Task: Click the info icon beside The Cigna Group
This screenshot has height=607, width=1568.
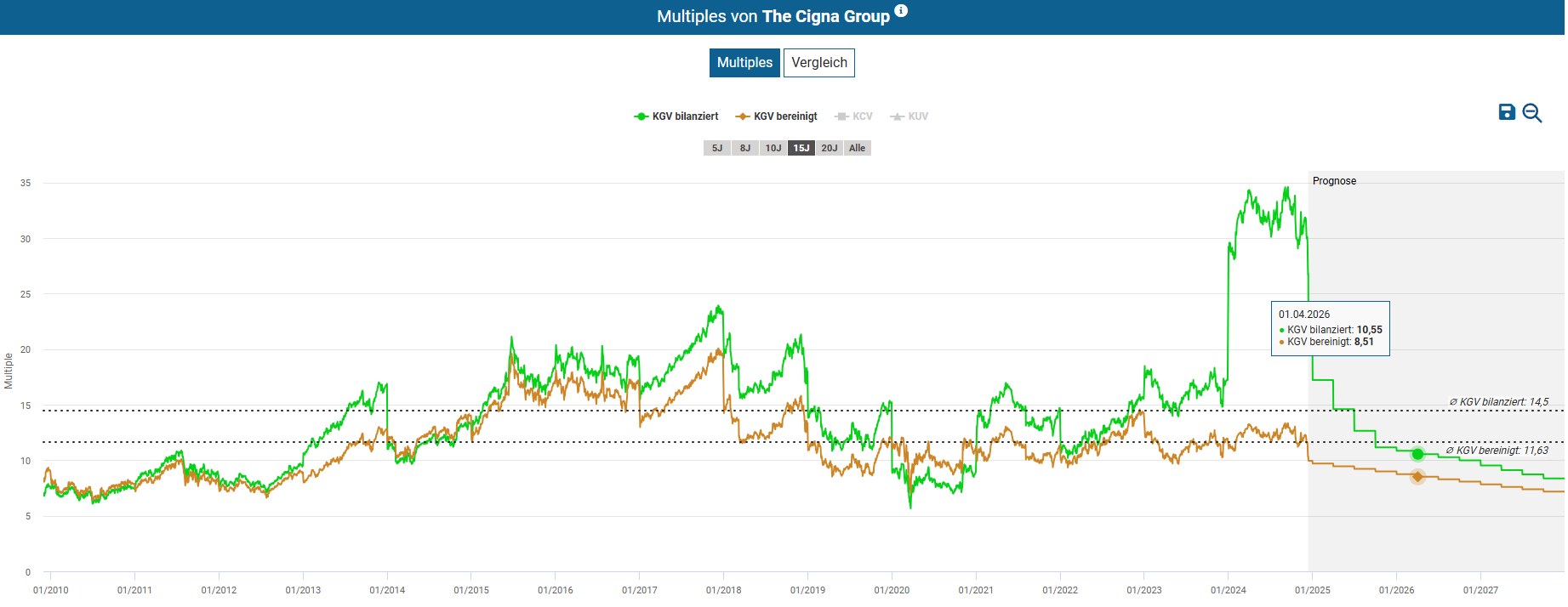Action: tap(901, 11)
